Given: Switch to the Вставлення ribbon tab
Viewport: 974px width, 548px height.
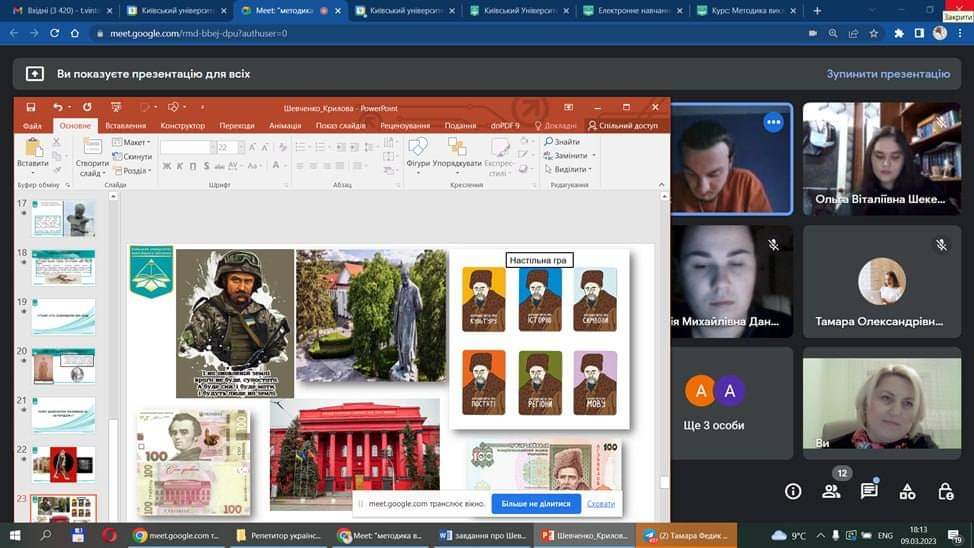Looking at the screenshot, I should tap(125, 126).
